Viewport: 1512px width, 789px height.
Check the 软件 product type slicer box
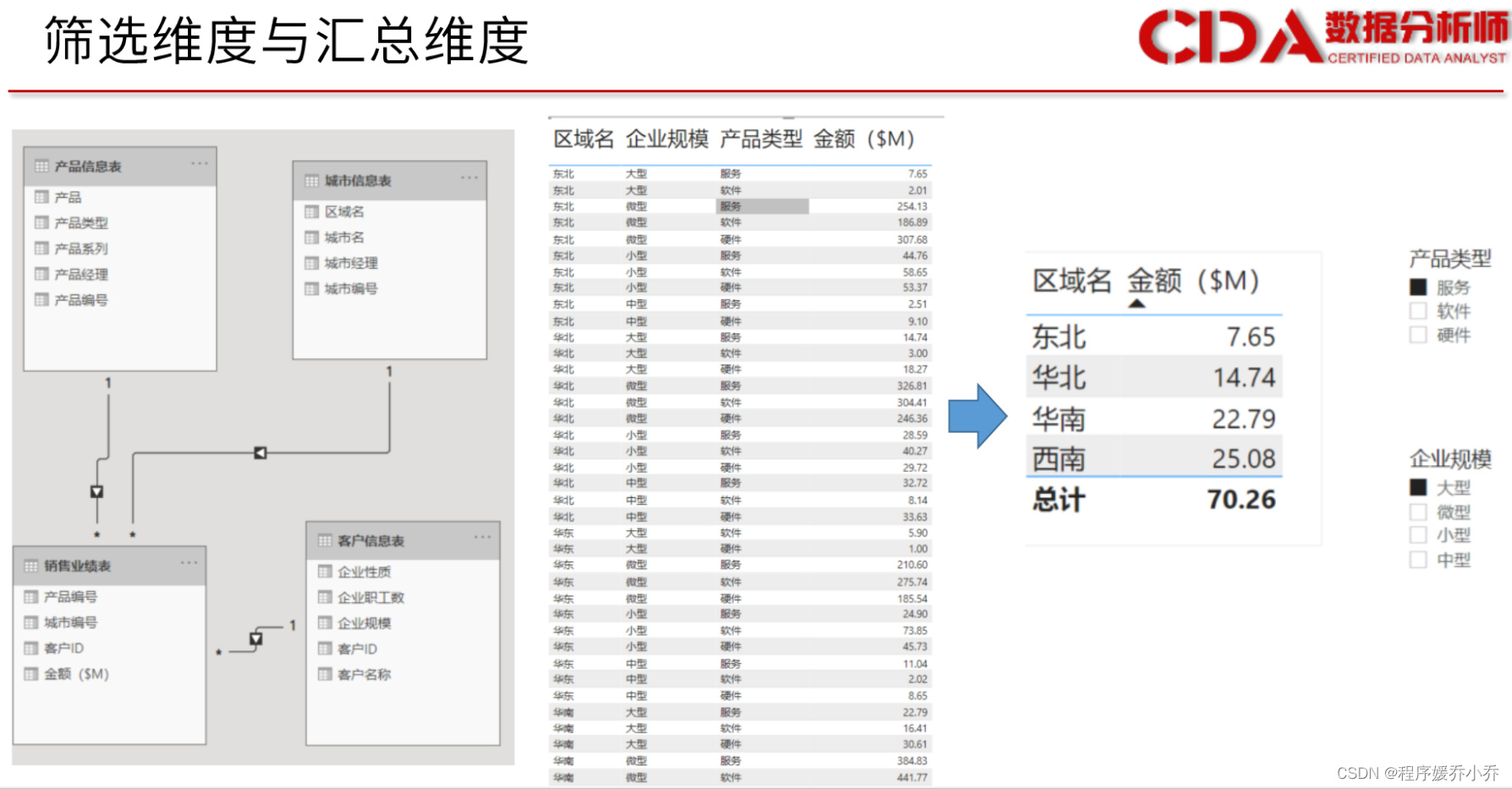1418,311
